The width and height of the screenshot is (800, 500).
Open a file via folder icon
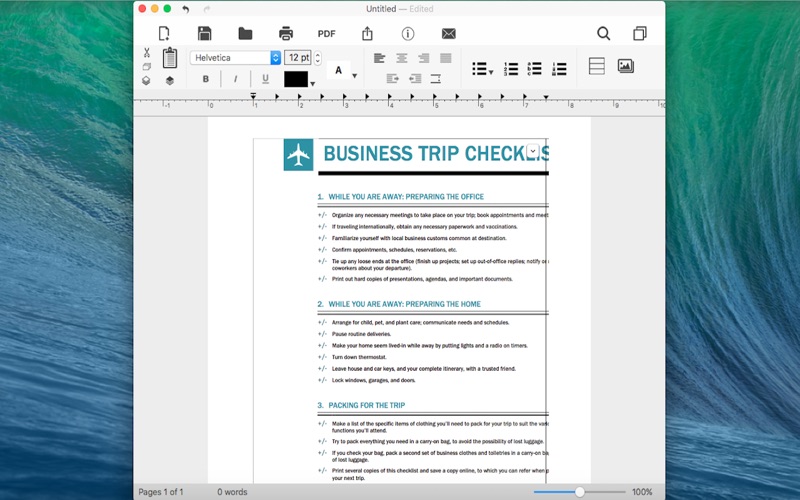tap(245, 34)
